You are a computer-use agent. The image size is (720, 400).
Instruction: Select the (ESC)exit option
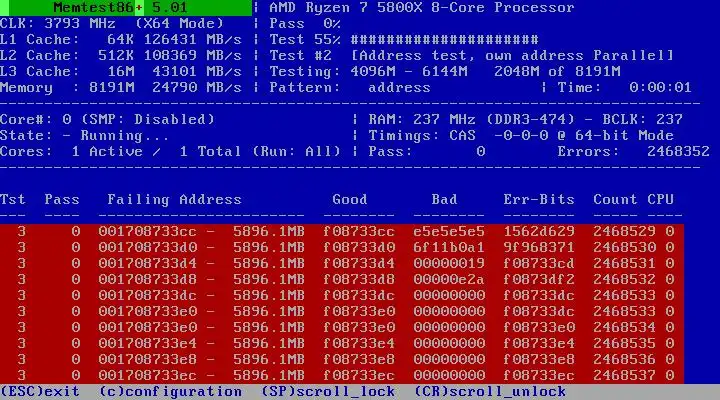[x=40, y=392]
